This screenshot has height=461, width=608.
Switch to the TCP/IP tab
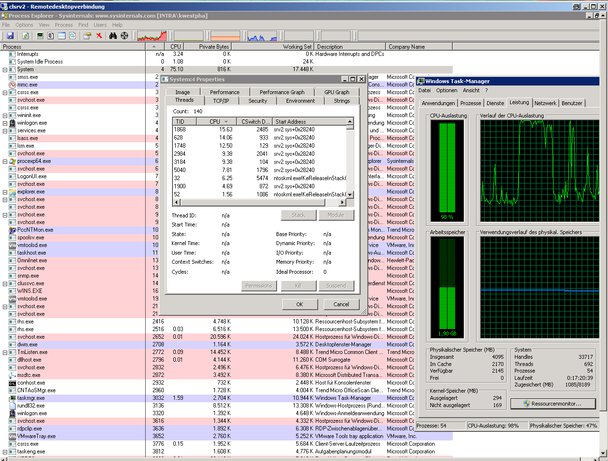click(x=221, y=101)
